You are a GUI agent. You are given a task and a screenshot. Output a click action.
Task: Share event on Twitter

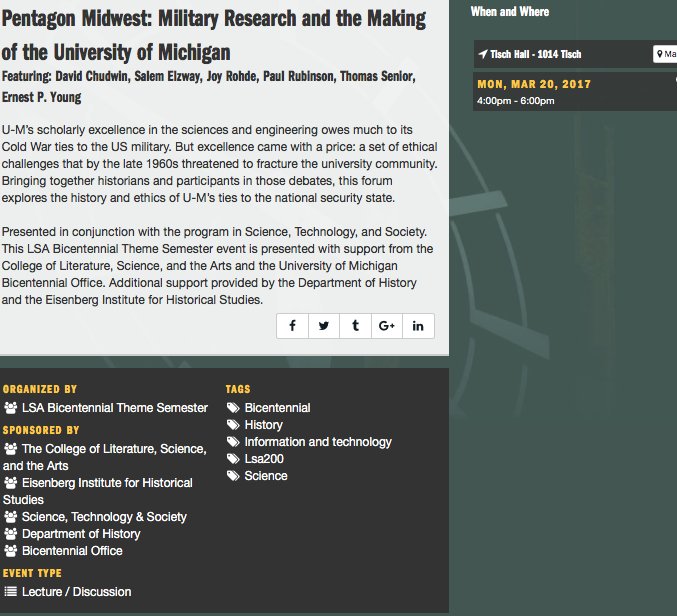[x=324, y=326]
